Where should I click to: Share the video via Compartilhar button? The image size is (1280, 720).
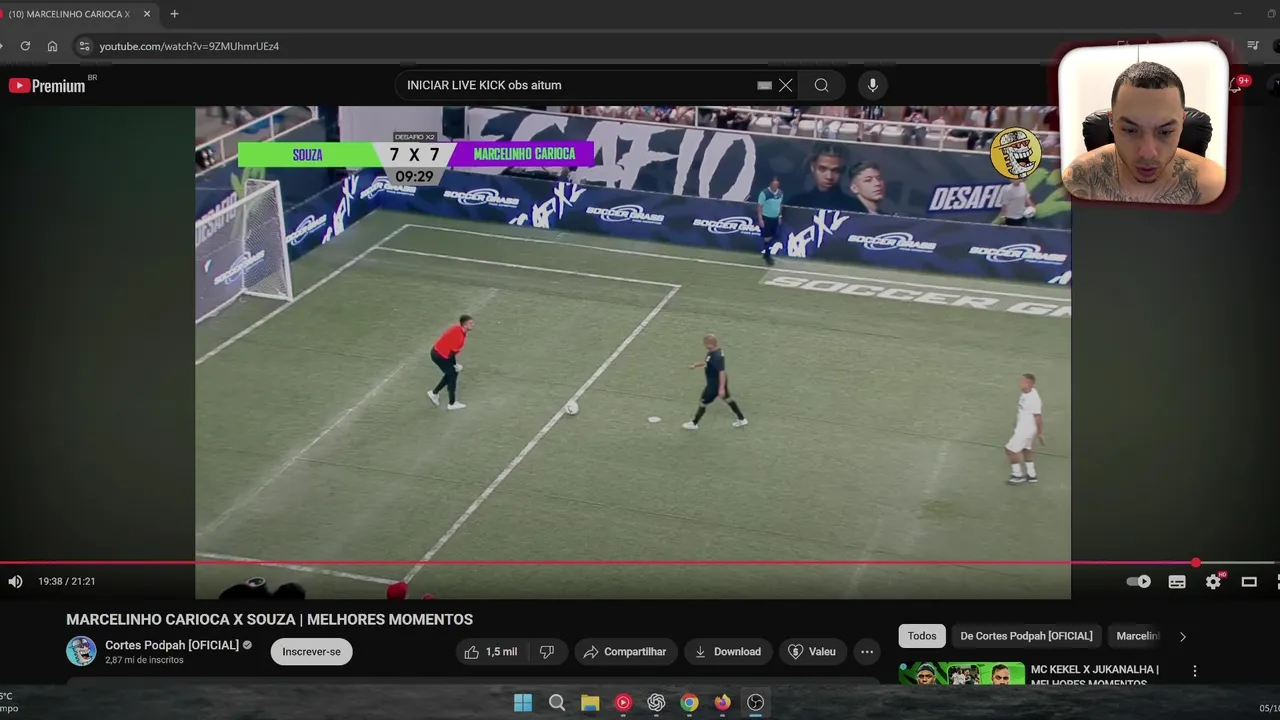pos(626,652)
